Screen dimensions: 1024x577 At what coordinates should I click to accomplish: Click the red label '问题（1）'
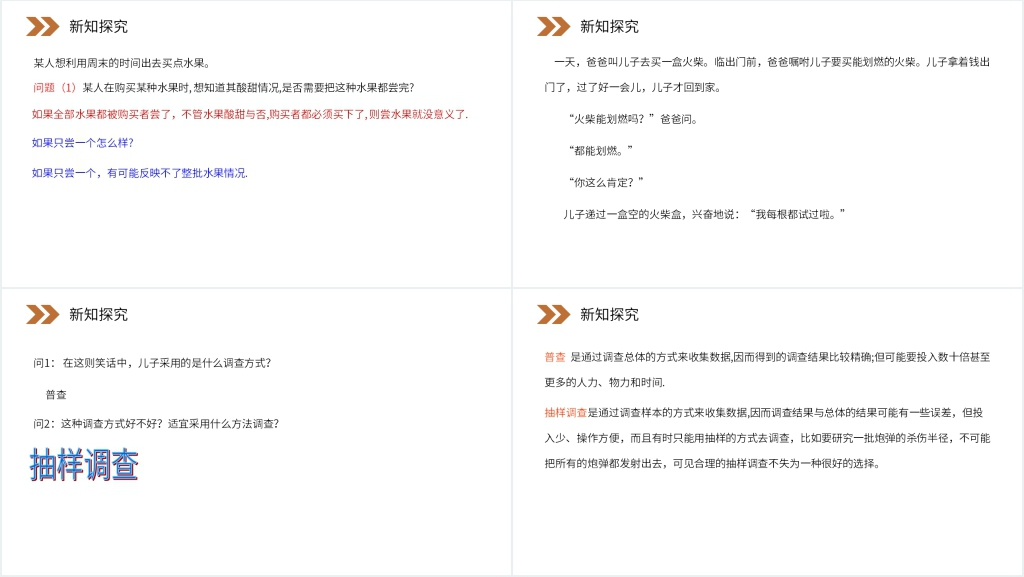pos(54,87)
